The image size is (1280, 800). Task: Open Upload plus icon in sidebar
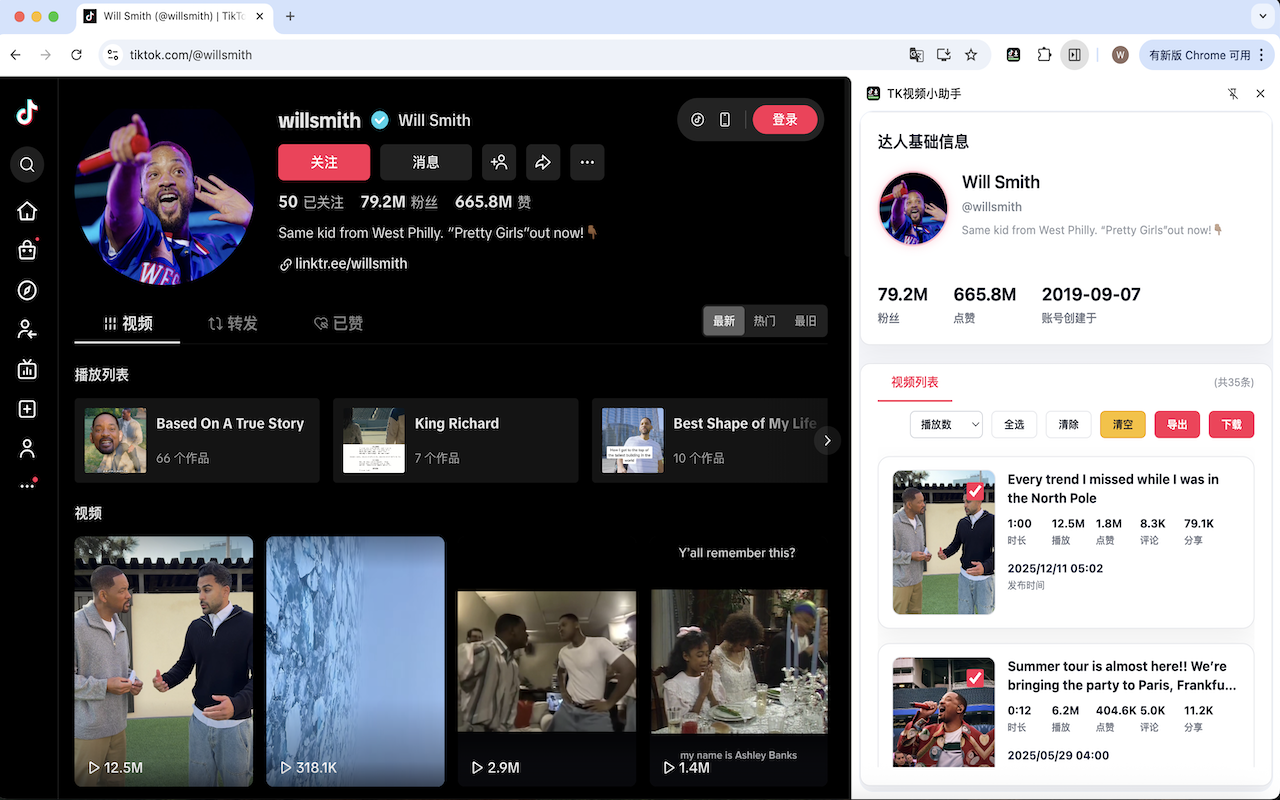[27, 409]
